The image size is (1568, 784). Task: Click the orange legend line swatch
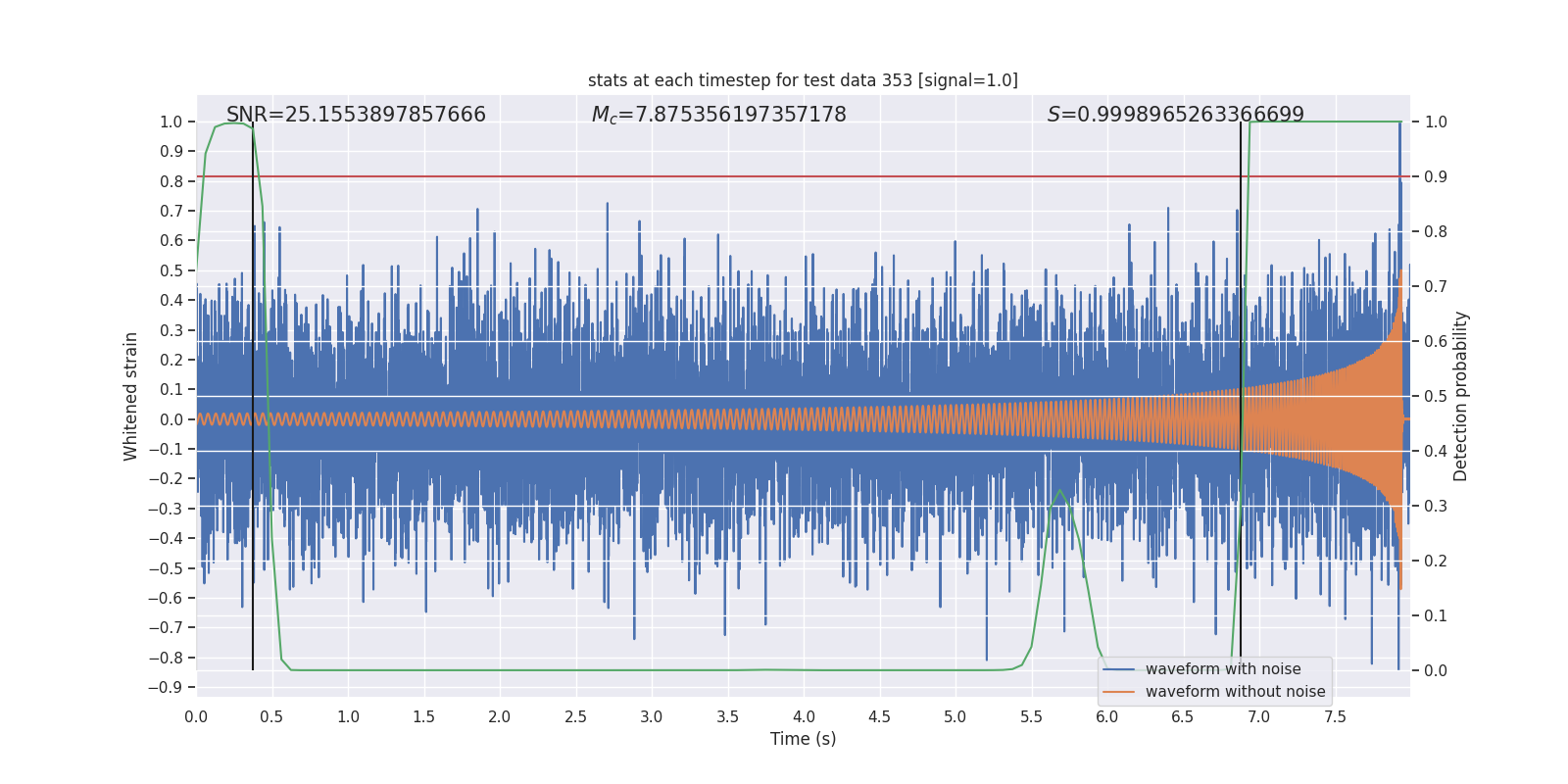pos(1118,692)
